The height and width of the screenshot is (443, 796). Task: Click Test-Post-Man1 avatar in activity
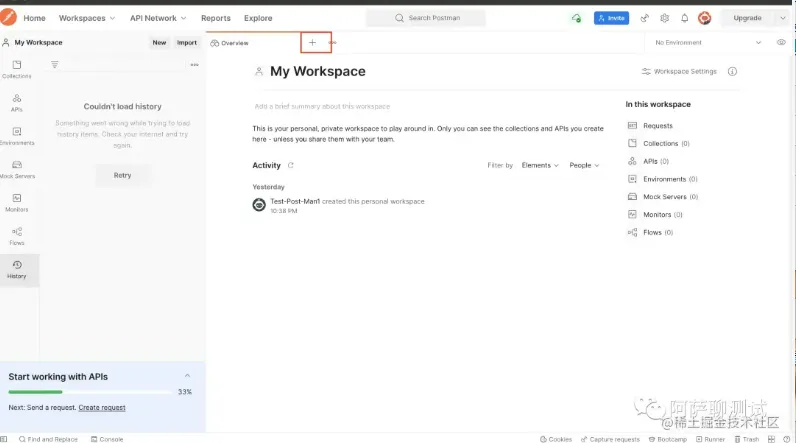coord(259,205)
